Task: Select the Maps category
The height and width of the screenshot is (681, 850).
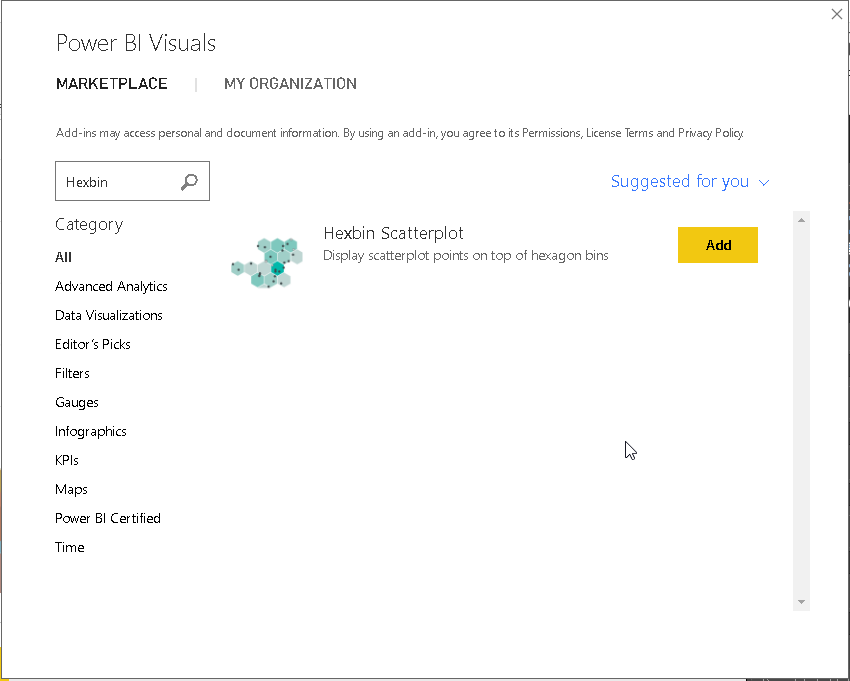Action: (x=71, y=490)
